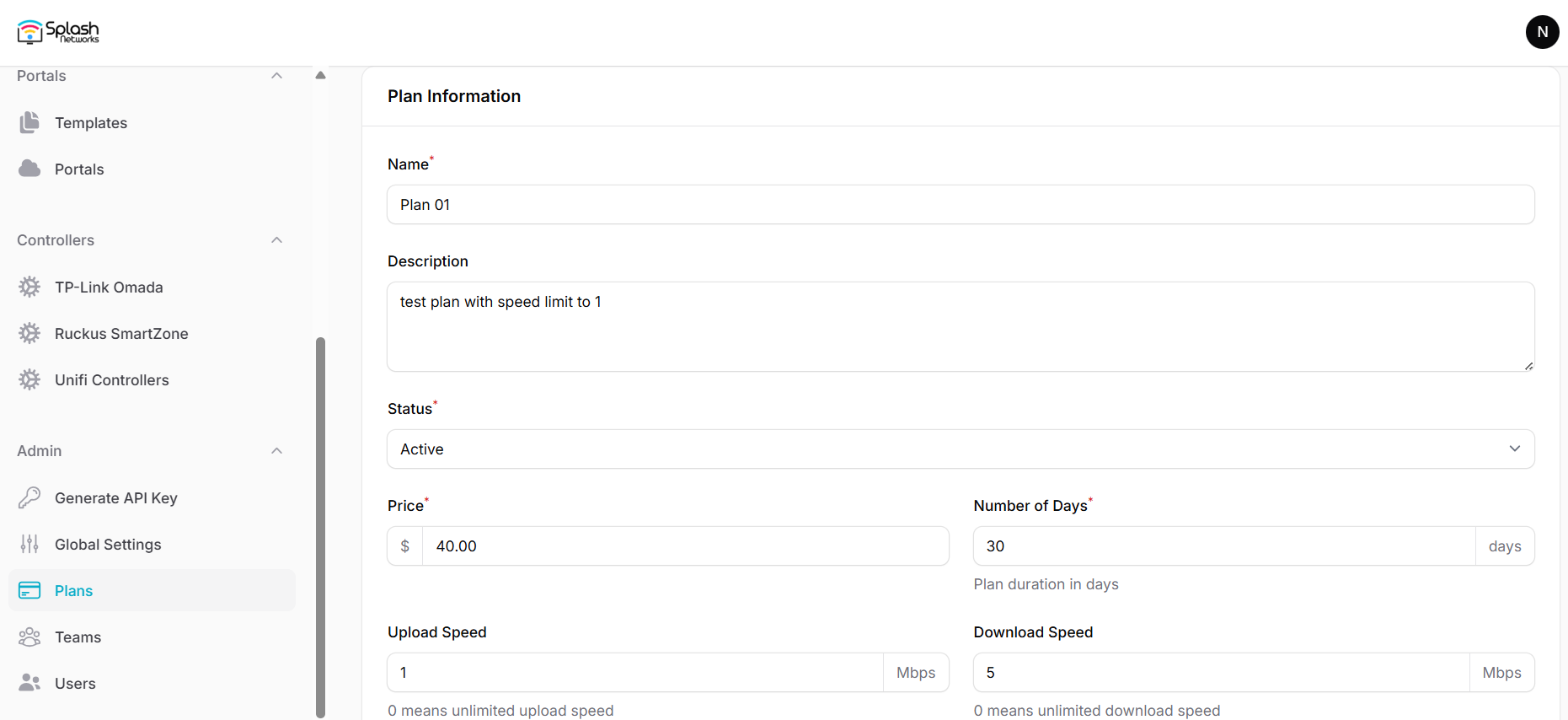Collapse the Controllers sidebar section
Screen dimensions: 1568x720
tap(276, 240)
